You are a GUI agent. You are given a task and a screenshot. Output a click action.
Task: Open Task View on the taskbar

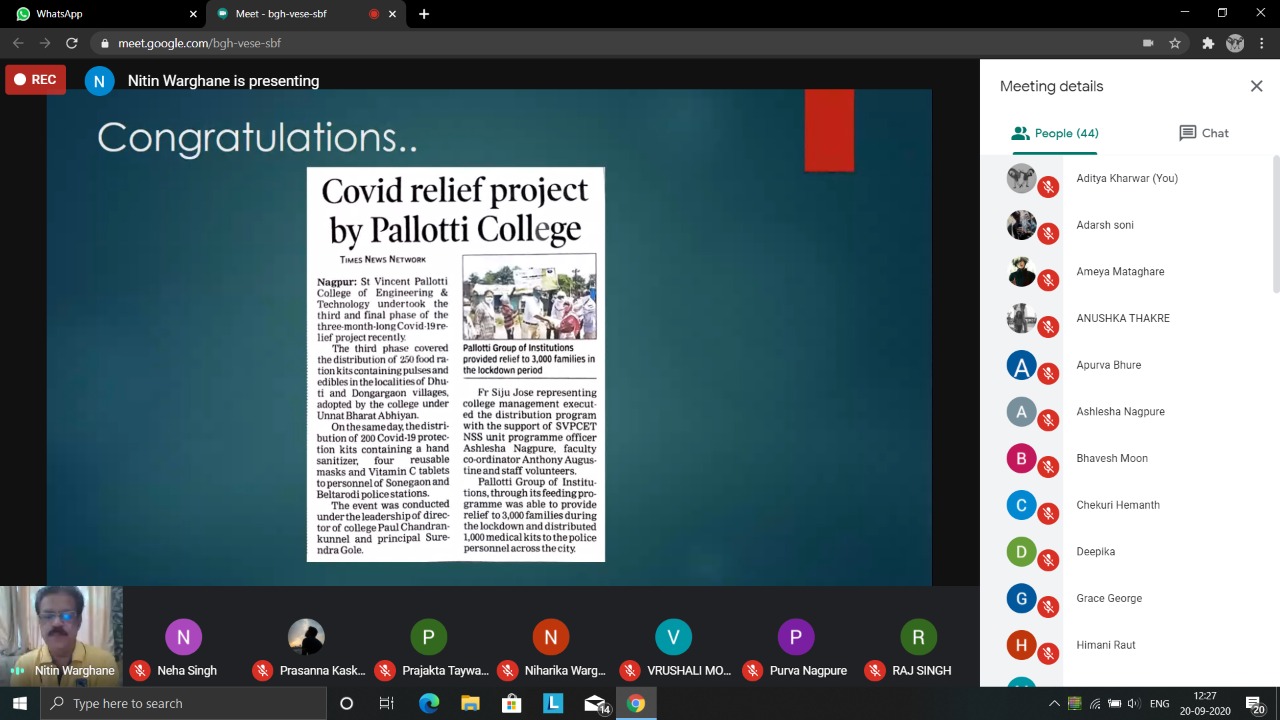click(387, 703)
